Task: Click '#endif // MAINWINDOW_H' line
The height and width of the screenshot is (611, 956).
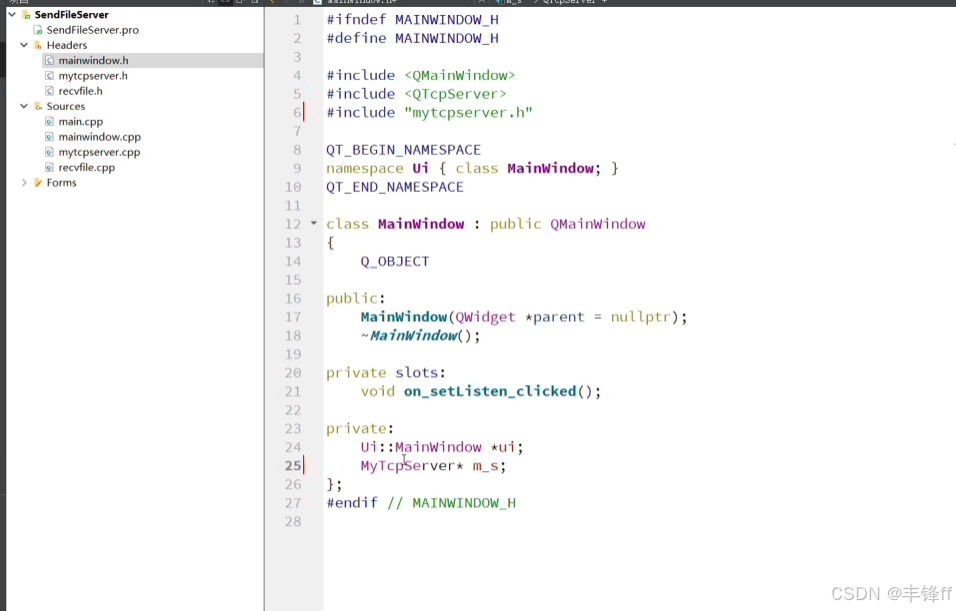Action: click(421, 503)
